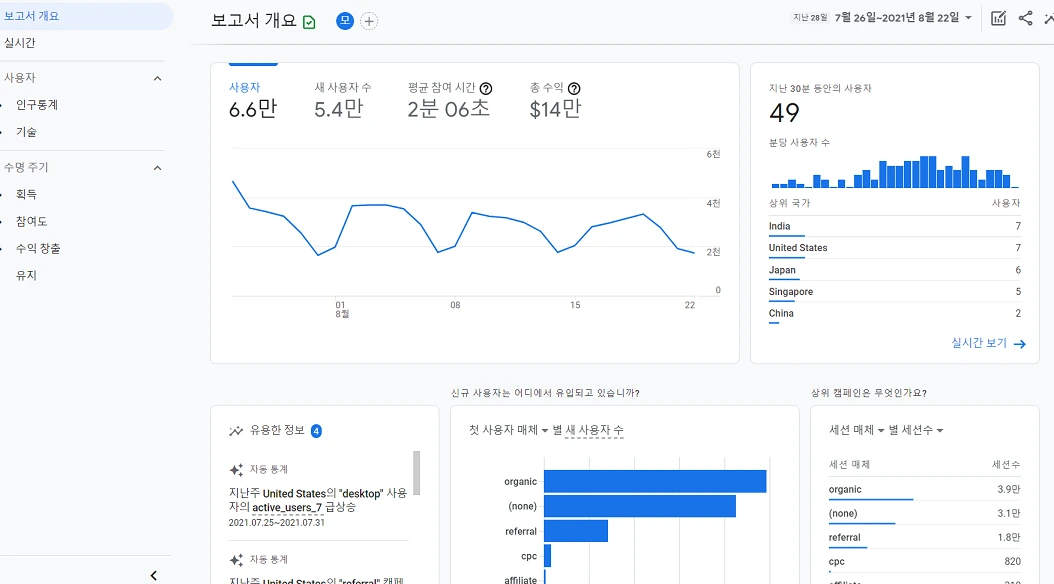Select the 새 사용자 수 metric tab
This screenshot has height=584, width=1054.
(x=343, y=101)
